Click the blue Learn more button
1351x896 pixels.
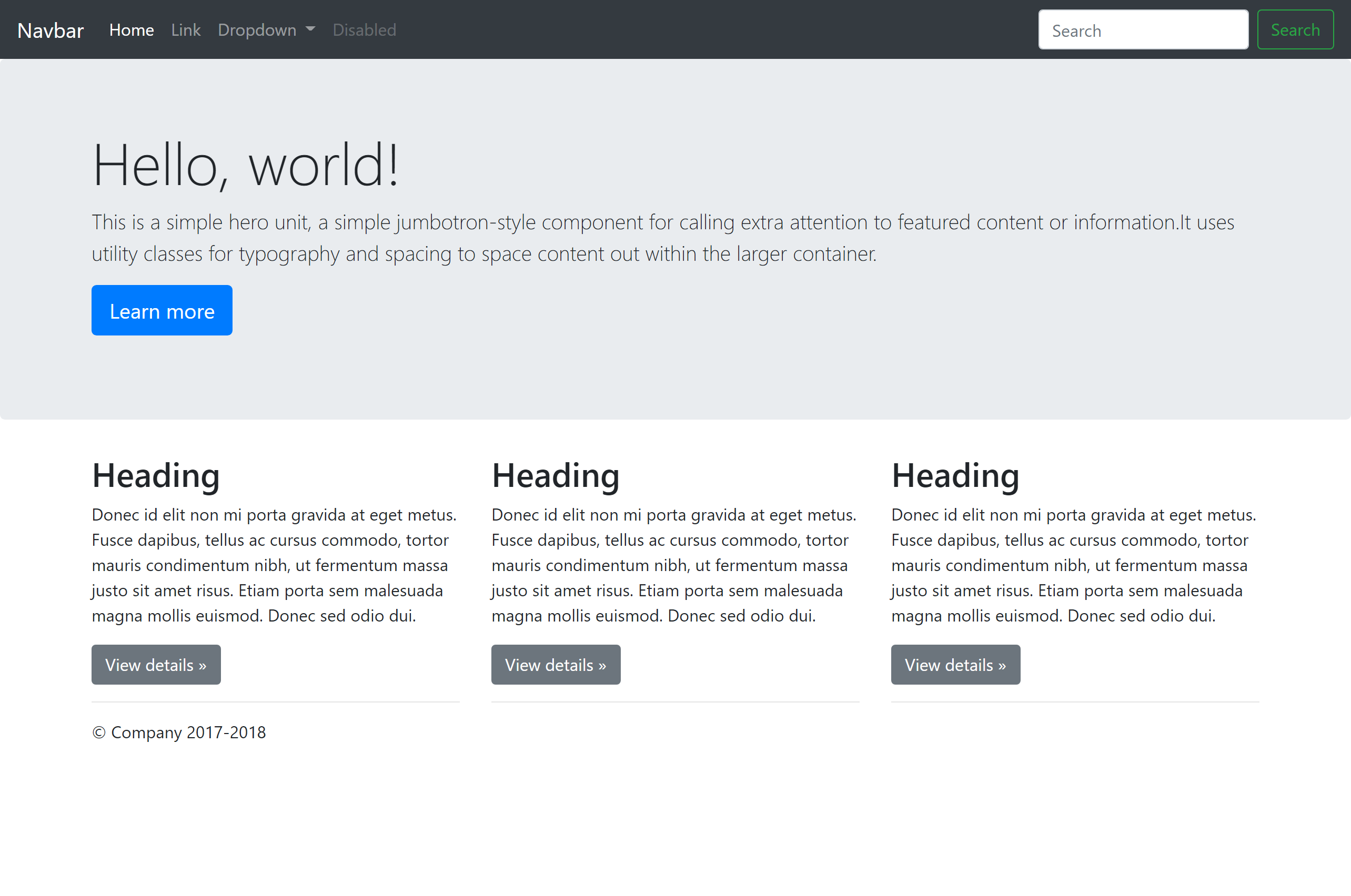(162, 310)
